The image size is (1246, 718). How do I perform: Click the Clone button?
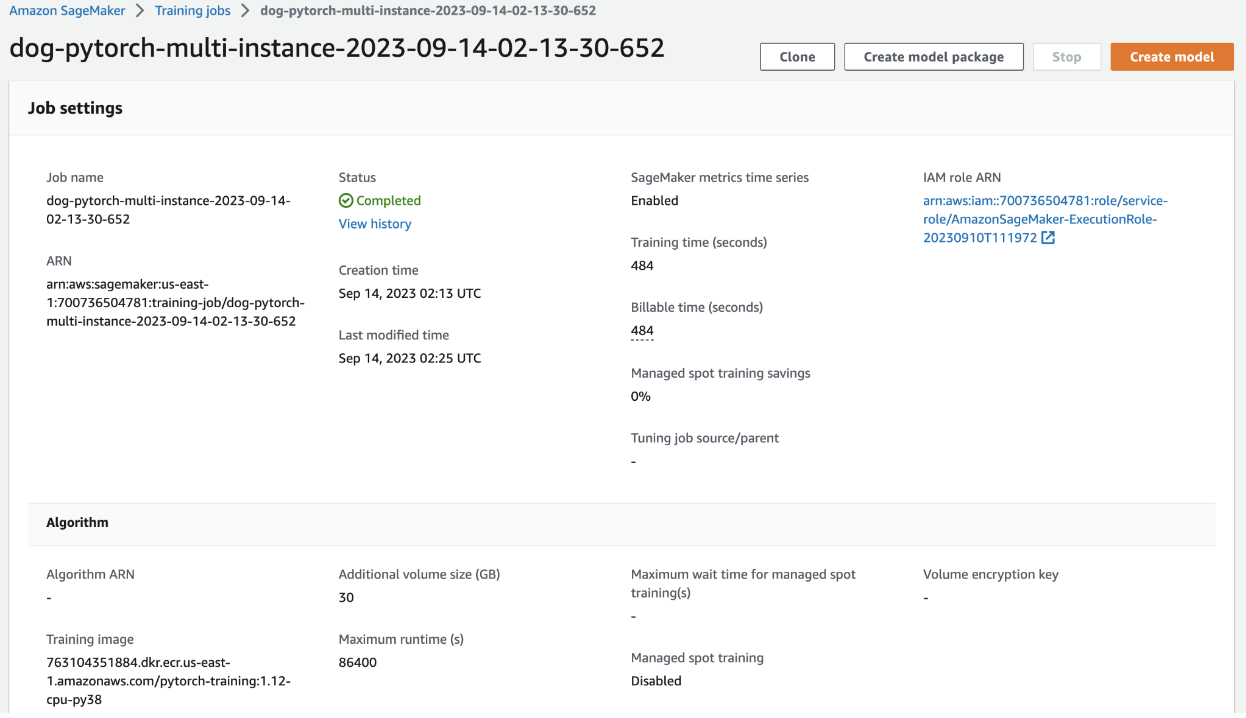(797, 57)
